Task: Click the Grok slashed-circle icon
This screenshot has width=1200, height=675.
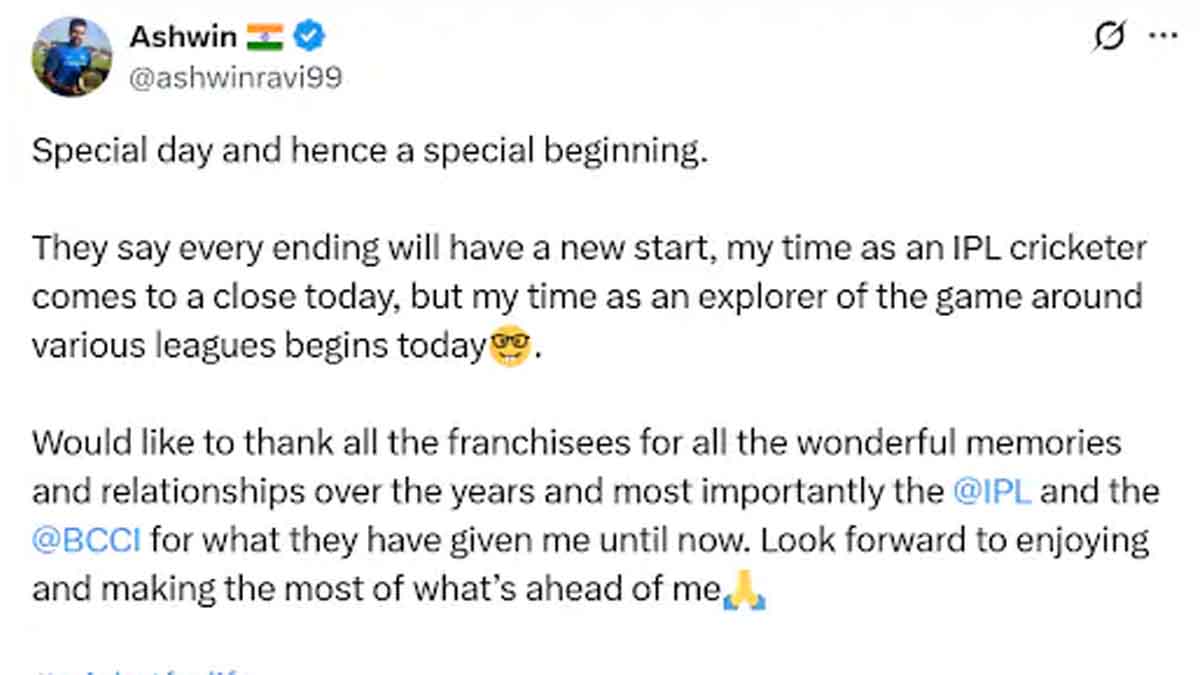Action: [x=1110, y=38]
